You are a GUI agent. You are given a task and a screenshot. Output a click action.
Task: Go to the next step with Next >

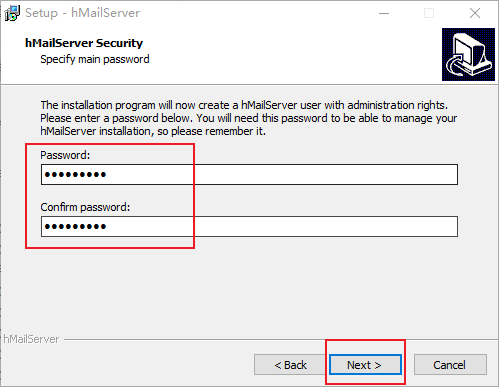coord(365,365)
